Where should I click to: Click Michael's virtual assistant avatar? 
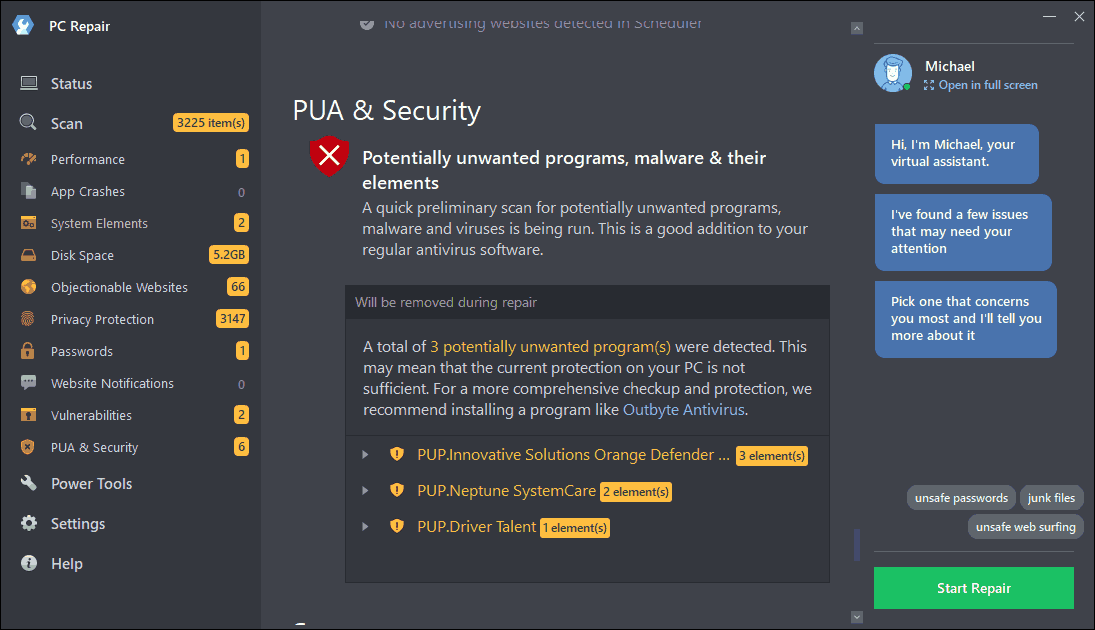tap(892, 74)
